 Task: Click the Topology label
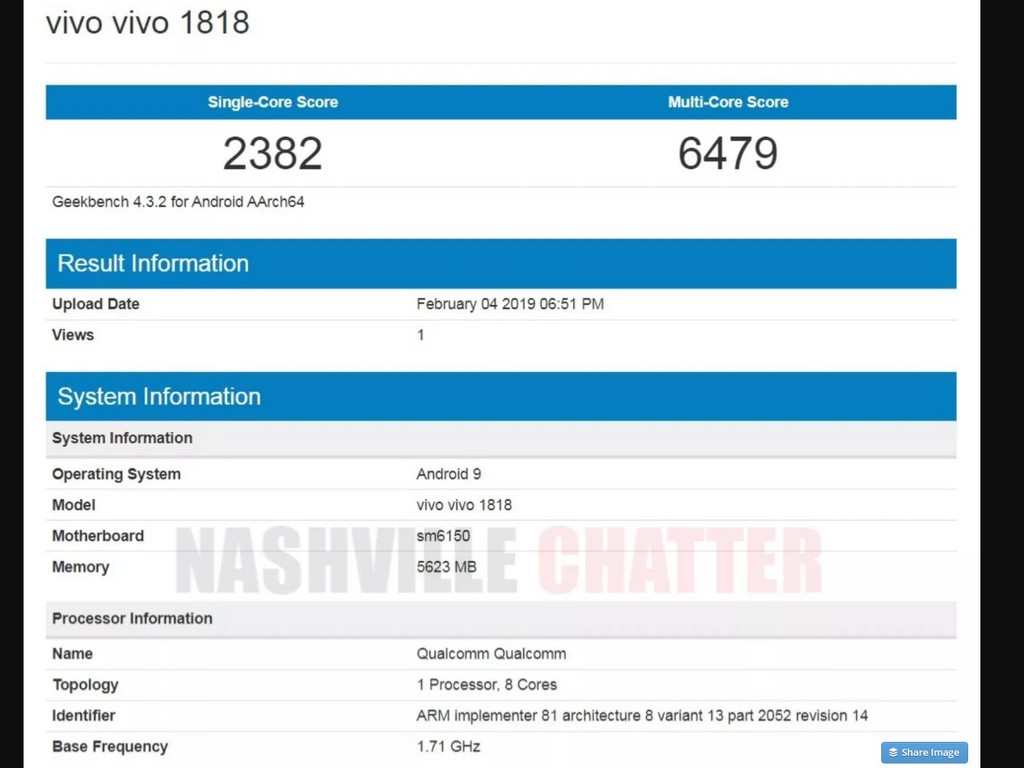click(86, 685)
